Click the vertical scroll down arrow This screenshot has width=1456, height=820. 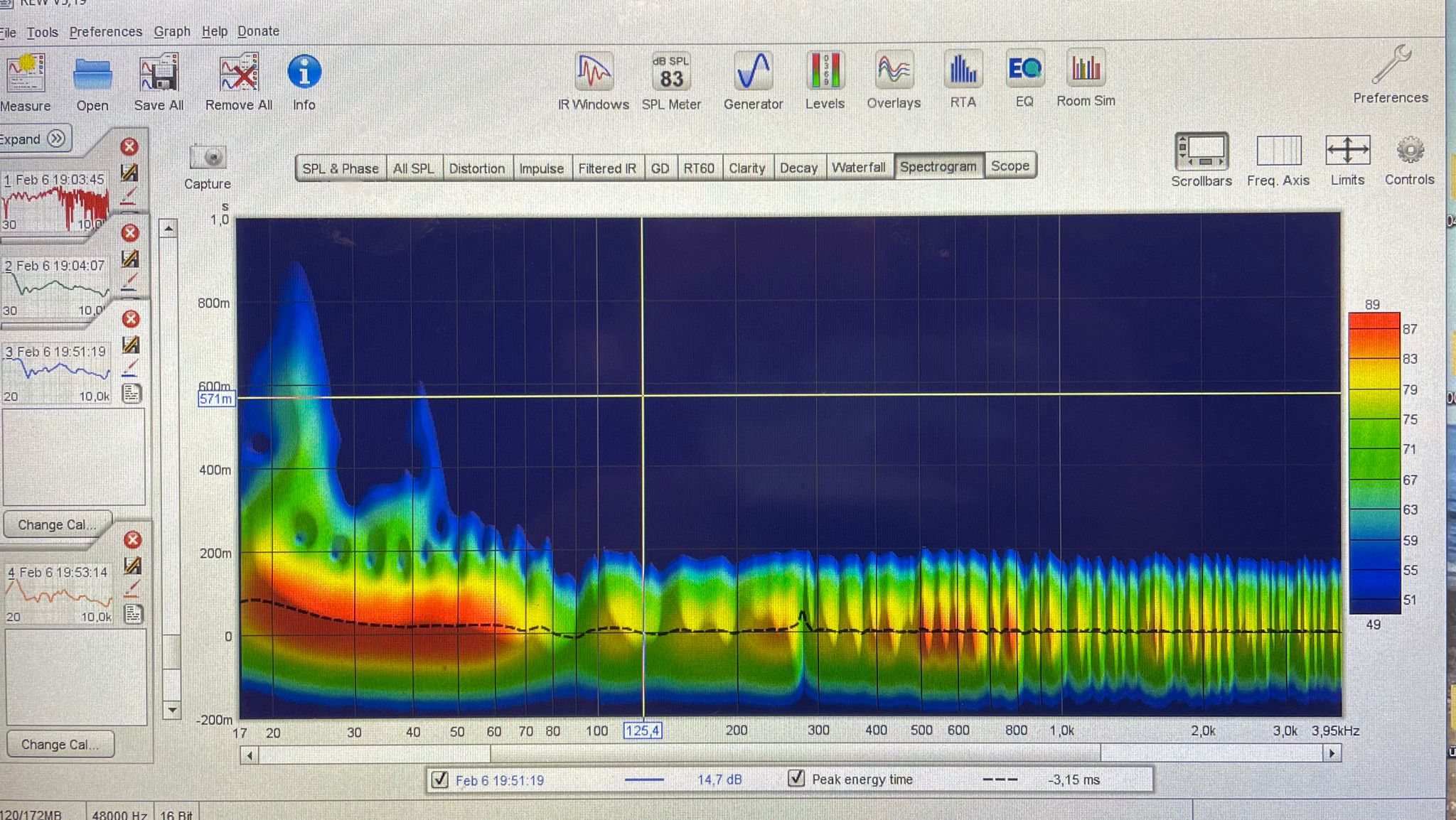pos(171,709)
